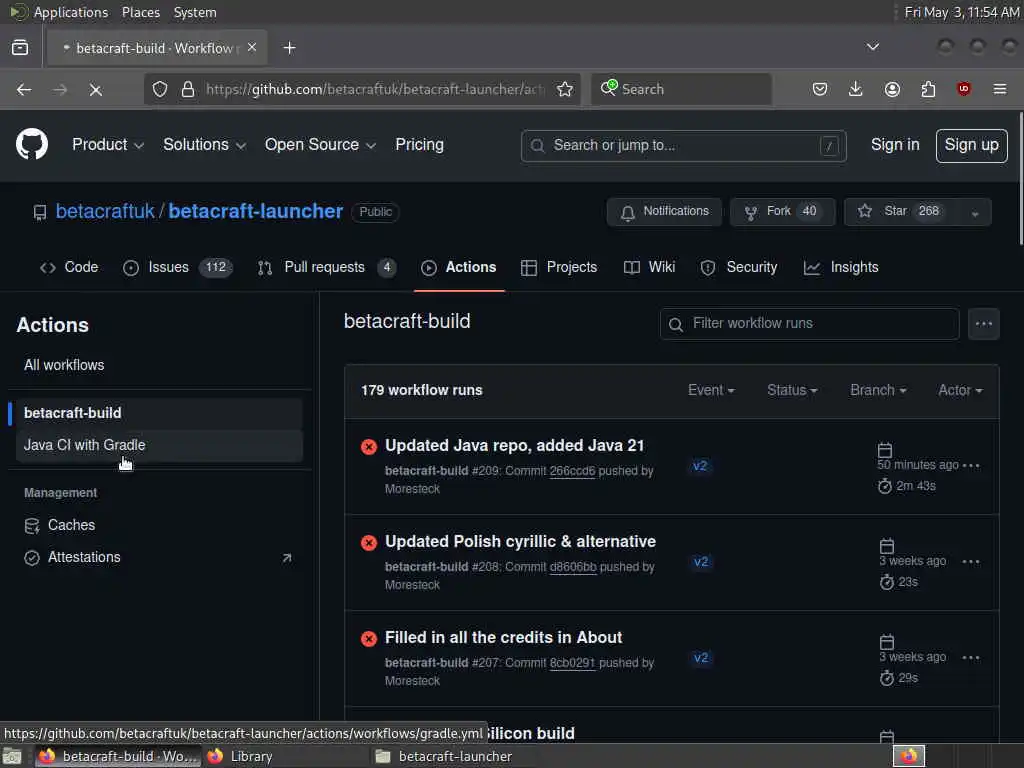Viewport: 1024px width, 768px height.
Task: Select the Actions tab
Action: pyautogui.click(x=458, y=267)
